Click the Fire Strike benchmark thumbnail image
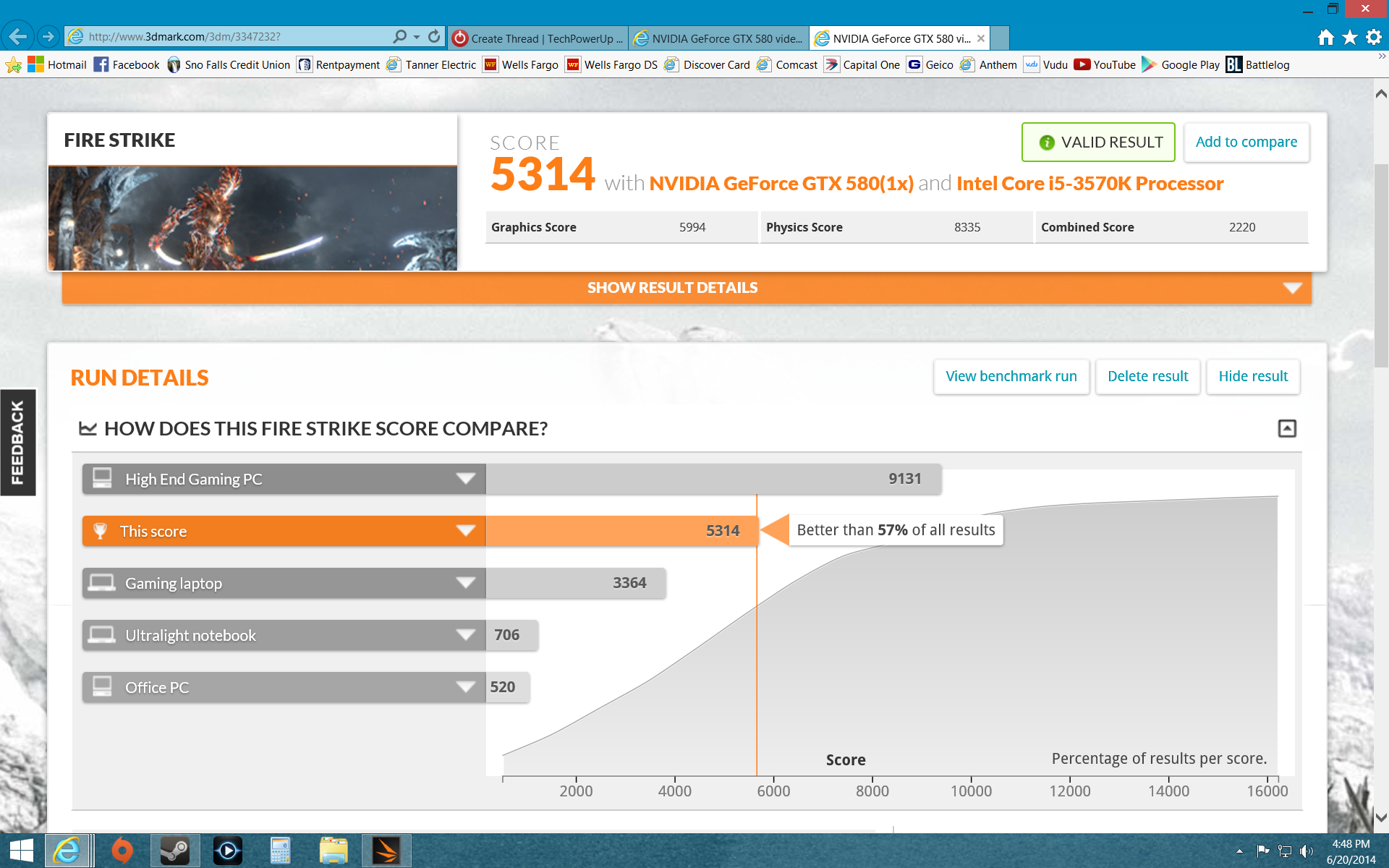 pos(252,218)
